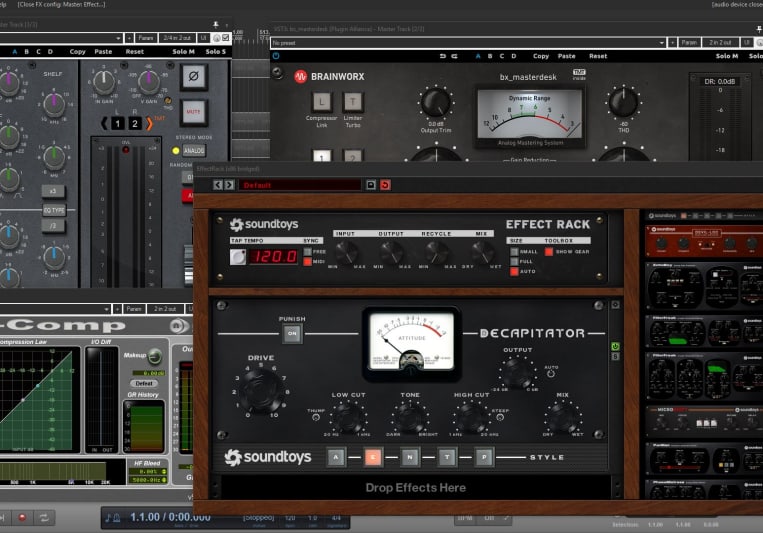Image resolution: width=763 pixels, height=533 pixels.
Task: Click the /3 button in EQ section
Action: tap(53, 226)
